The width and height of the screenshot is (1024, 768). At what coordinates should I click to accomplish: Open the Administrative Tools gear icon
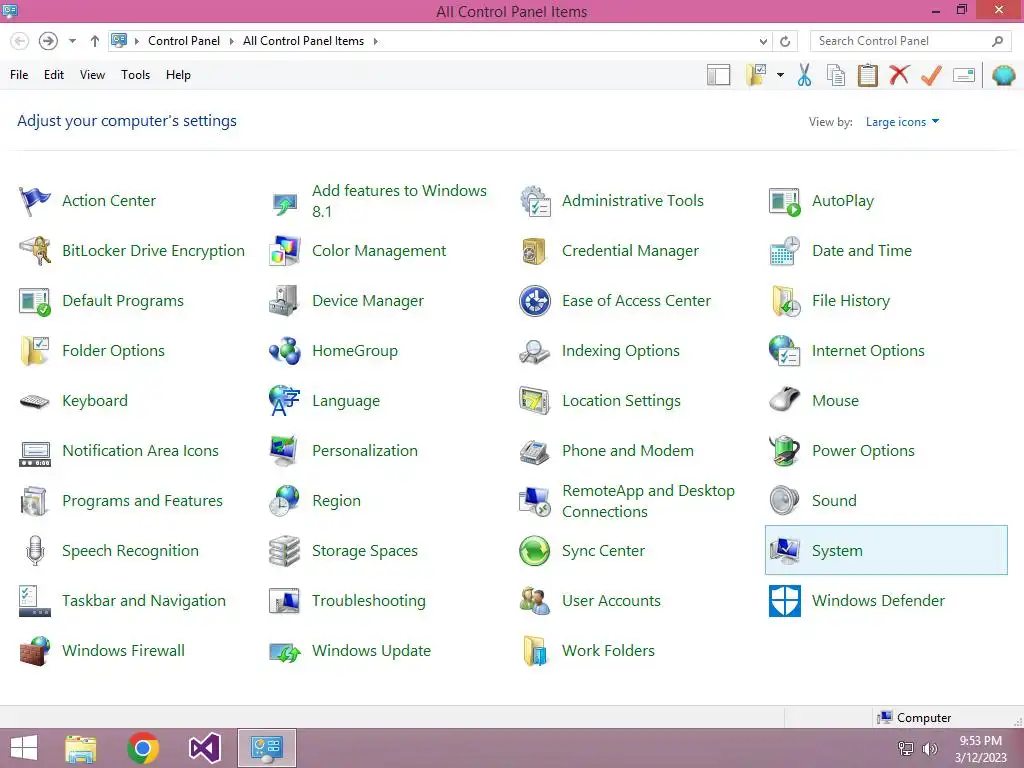(x=535, y=200)
